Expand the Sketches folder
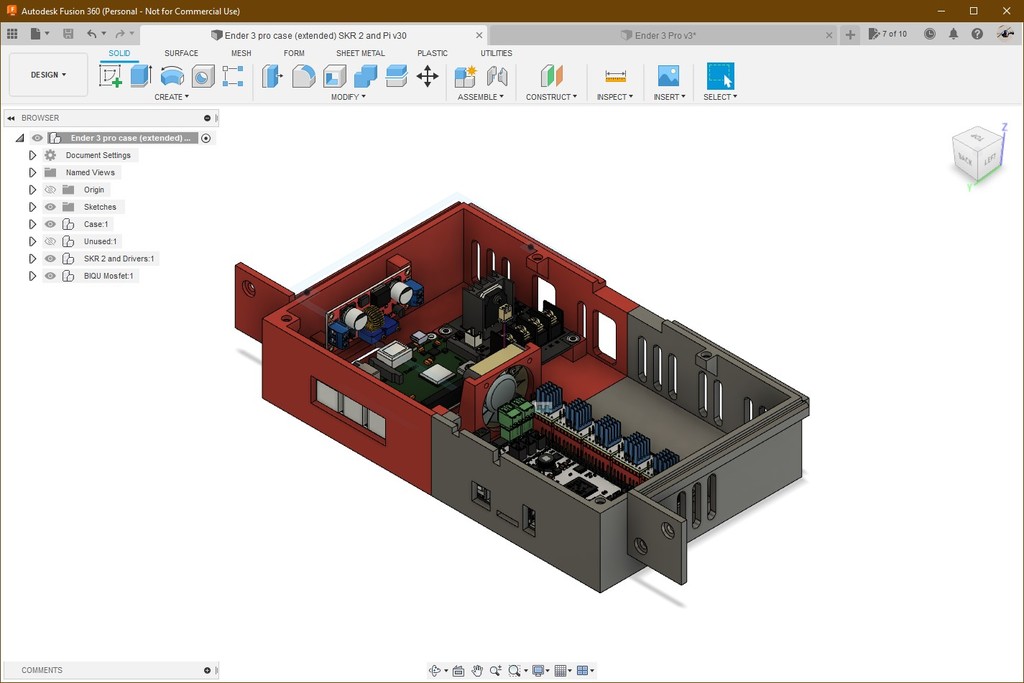The image size is (1024, 683). pos(32,207)
